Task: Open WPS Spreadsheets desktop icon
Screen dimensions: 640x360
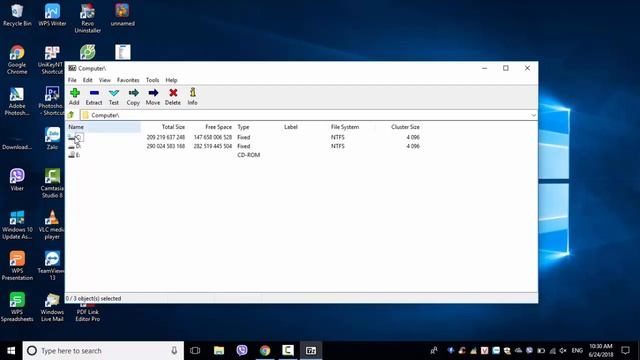Action: (17, 307)
